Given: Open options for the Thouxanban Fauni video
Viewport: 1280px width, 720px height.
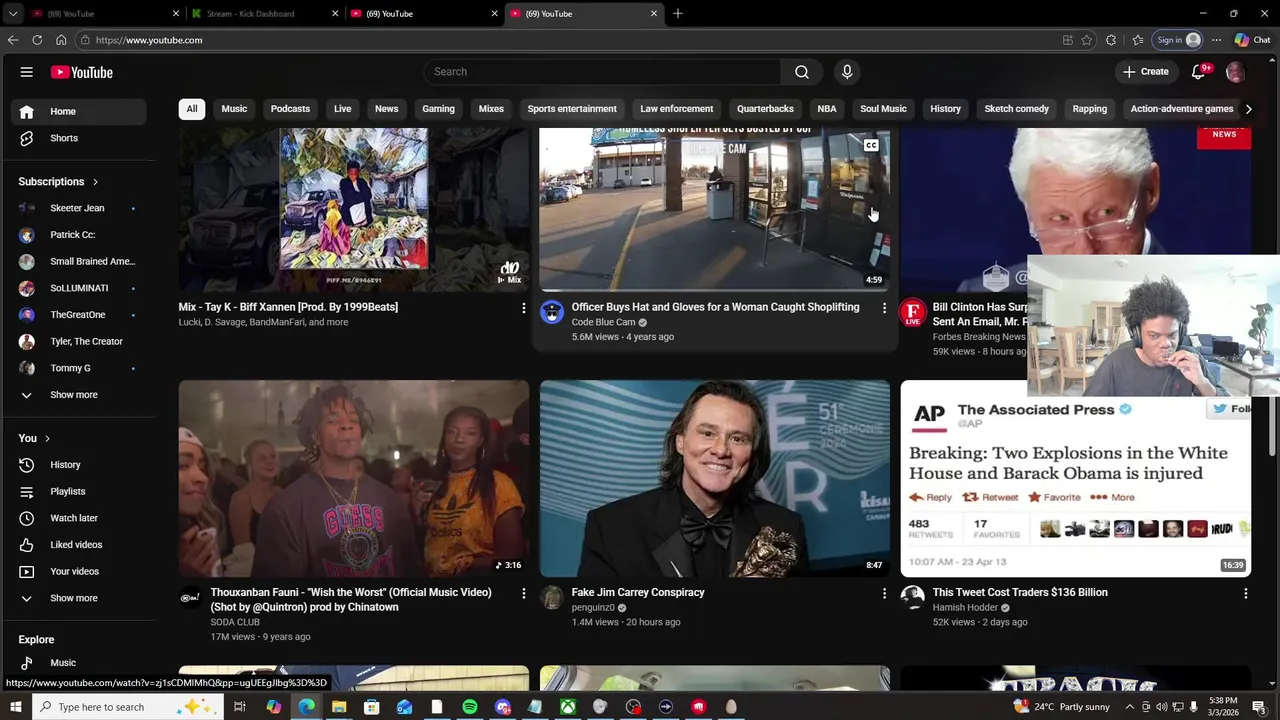Looking at the screenshot, I should coord(523,593).
